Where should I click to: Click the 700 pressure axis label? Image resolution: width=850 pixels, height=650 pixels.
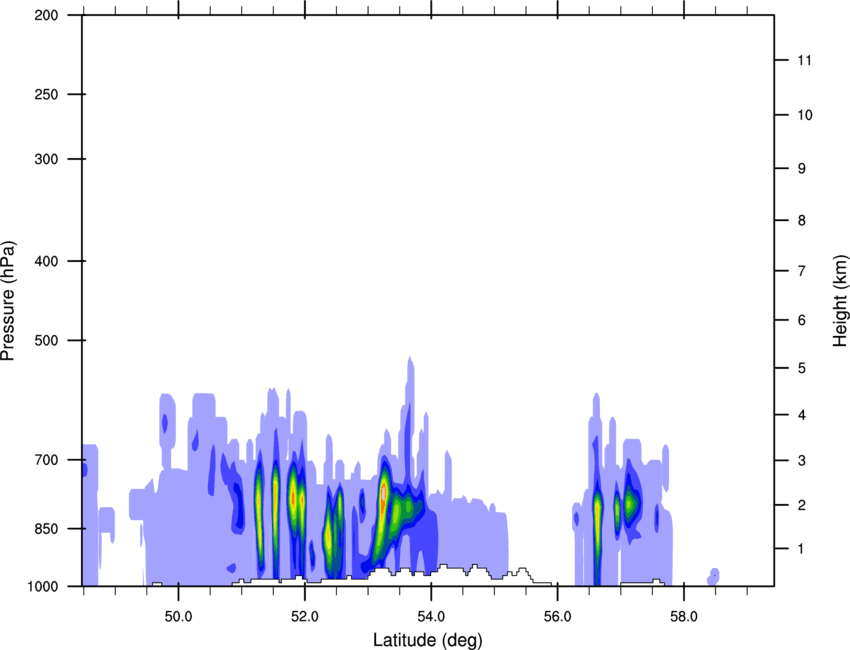(46, 460)
